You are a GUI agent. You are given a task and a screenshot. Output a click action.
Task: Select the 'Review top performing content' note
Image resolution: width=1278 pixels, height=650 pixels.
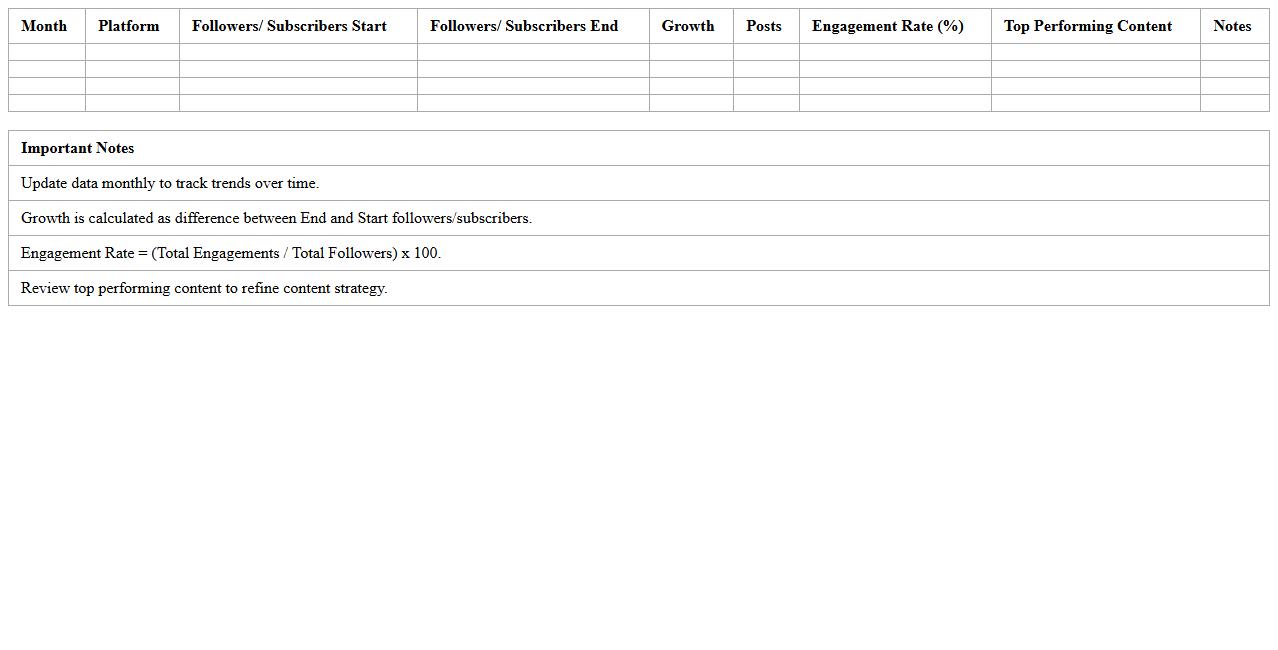(x=204, y=288)
